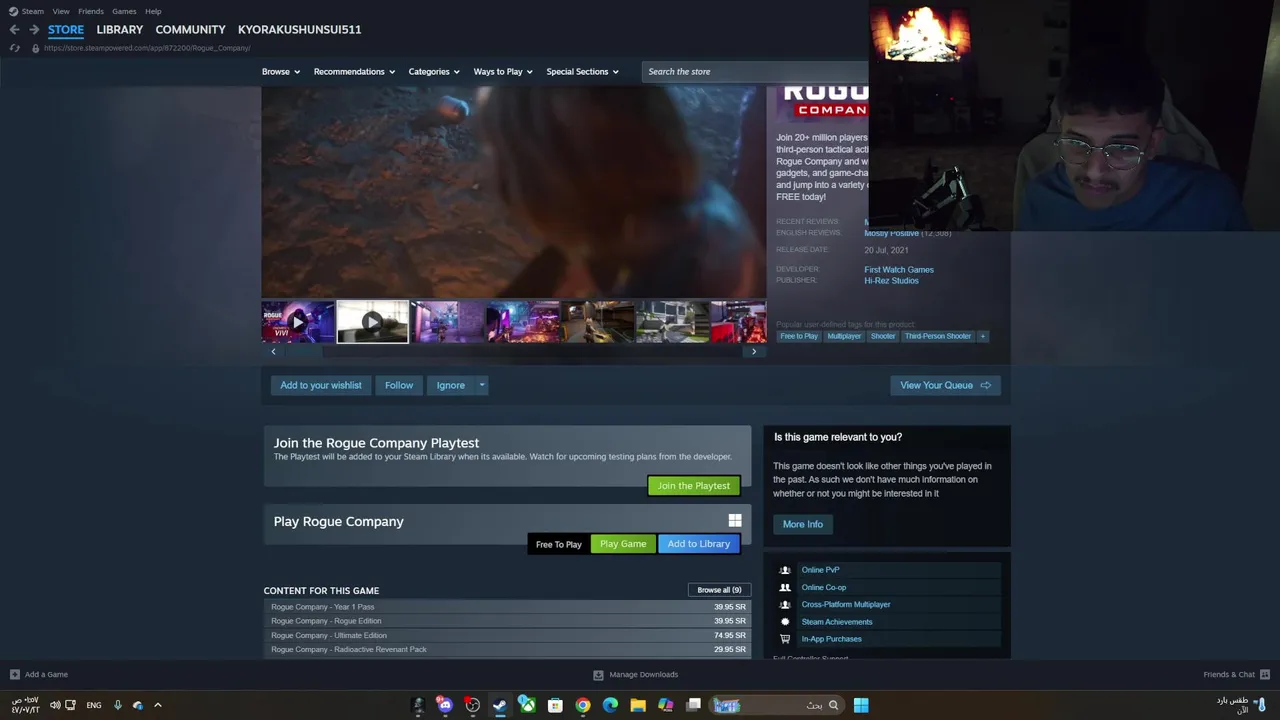Open the View menu
This screenshot has height=720, width=1280.
(x=61, y=11)
